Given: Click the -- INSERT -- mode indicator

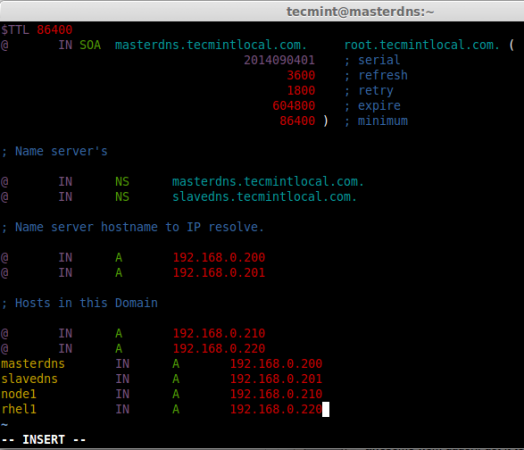Looking at the screenshot, I should (x=43, y=440).
